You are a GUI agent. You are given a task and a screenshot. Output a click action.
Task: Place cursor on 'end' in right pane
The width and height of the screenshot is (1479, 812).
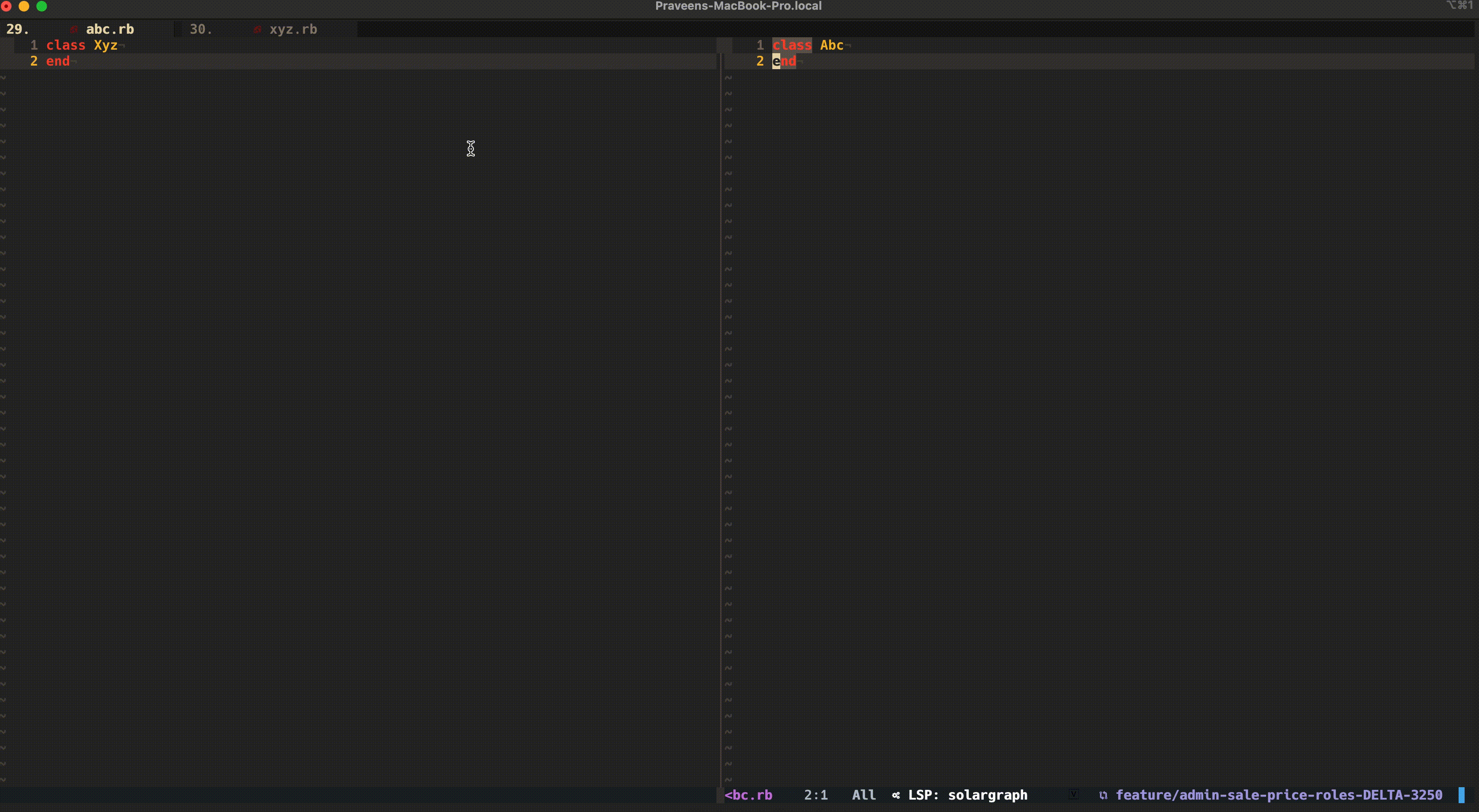(x=784, y=62)
